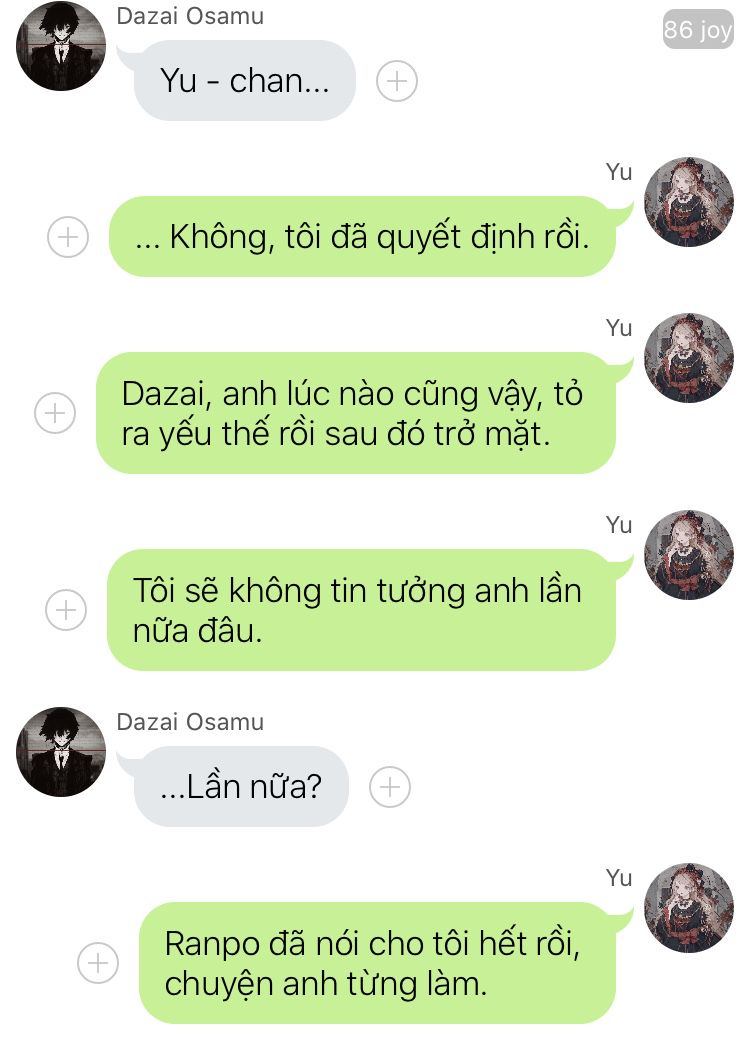Select the "...Lần nữa?" message bubble

coord(241,787)
